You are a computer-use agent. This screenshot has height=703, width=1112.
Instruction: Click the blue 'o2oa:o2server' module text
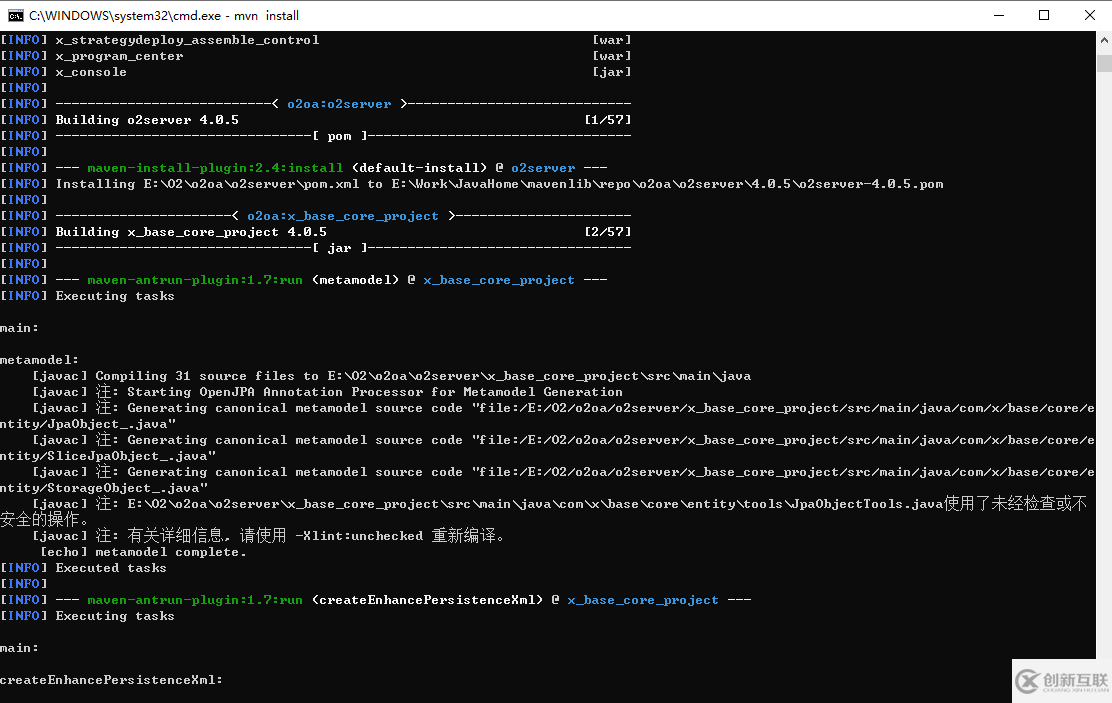[339, 104]
